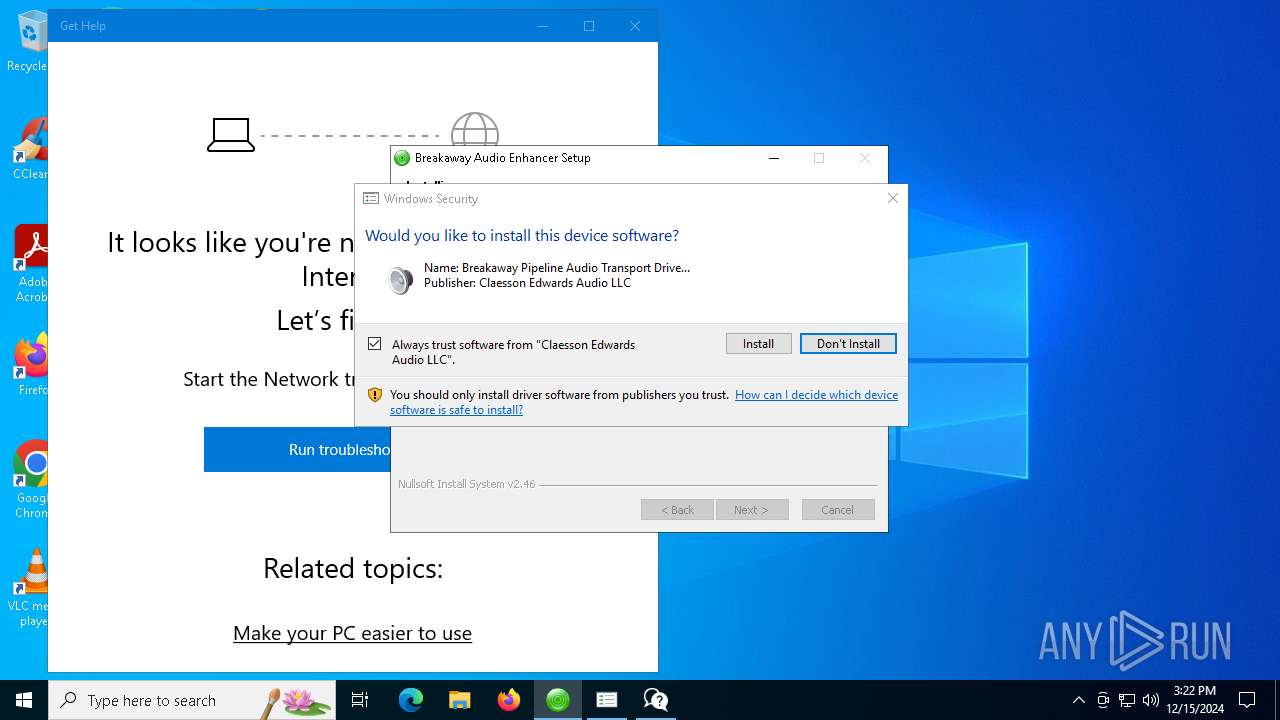Open the notification center icon
The width and height of the screenshot is (1280, 720).
(1247, 700)
